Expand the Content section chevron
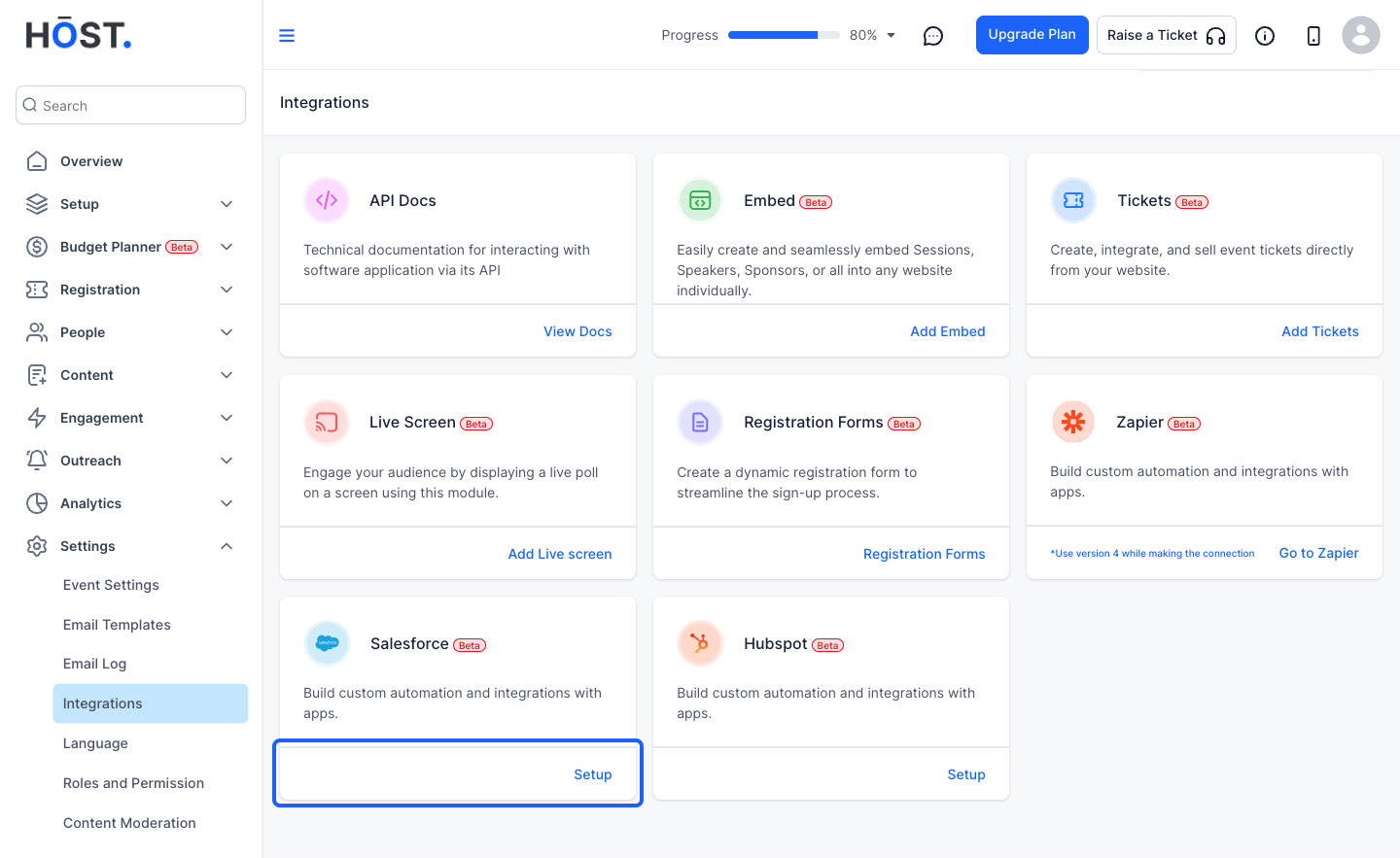The width and height of the screenshot is (1400, 858). 227,375
